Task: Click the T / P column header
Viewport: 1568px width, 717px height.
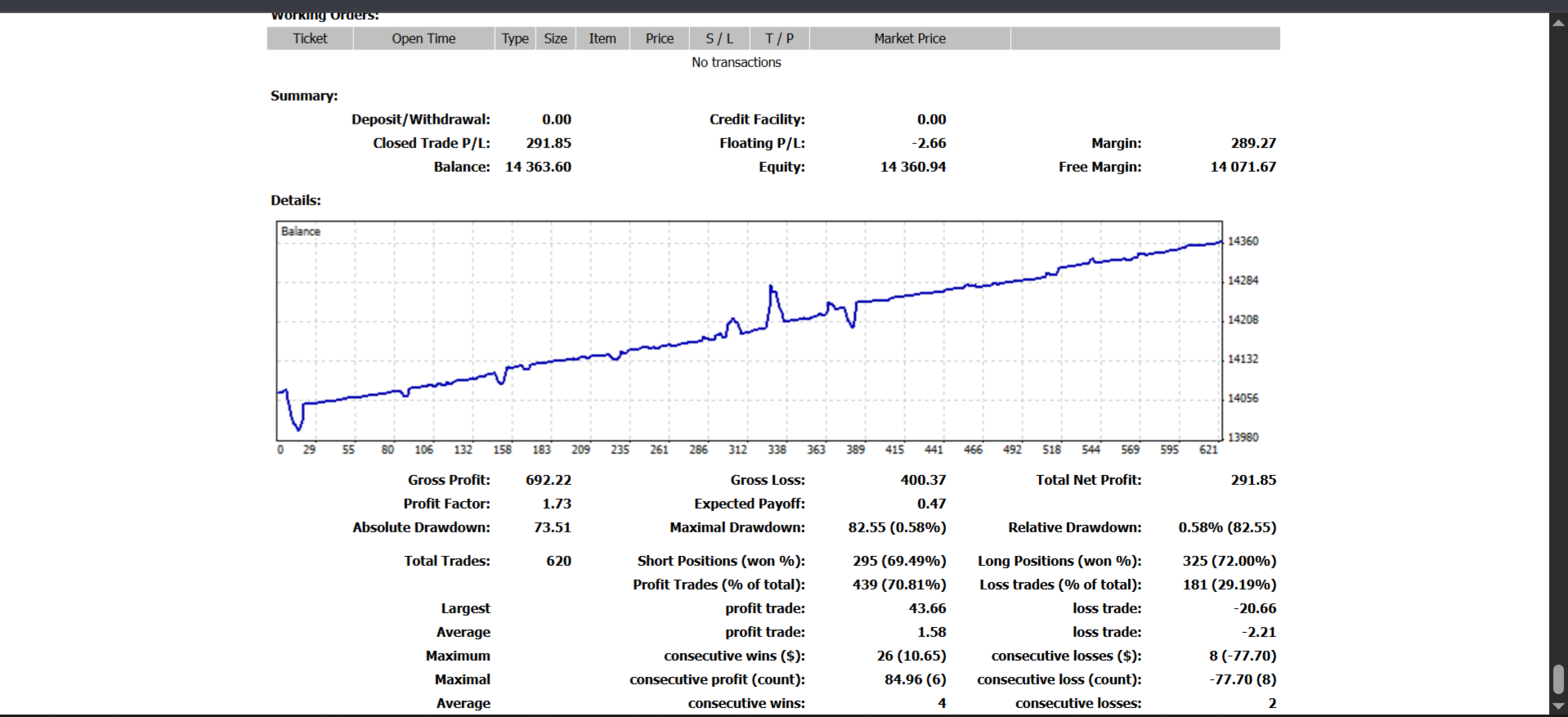Action: coord(779,38)
